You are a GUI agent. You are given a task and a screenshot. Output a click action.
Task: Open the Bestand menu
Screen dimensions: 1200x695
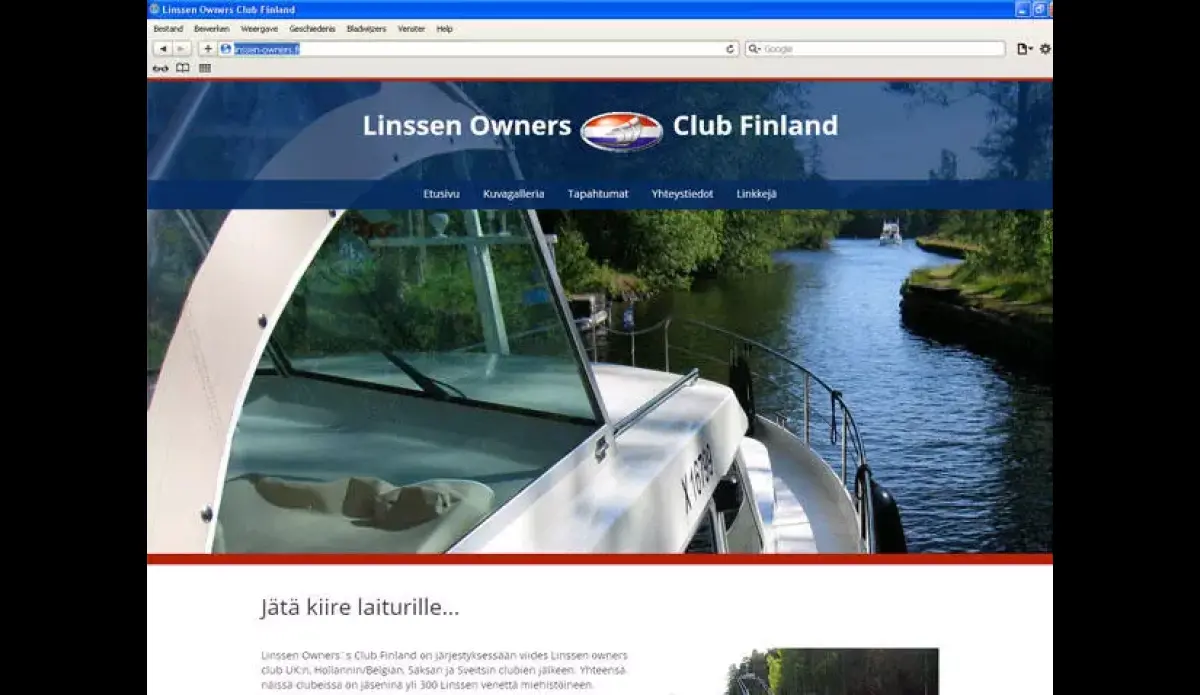point(168,29)
